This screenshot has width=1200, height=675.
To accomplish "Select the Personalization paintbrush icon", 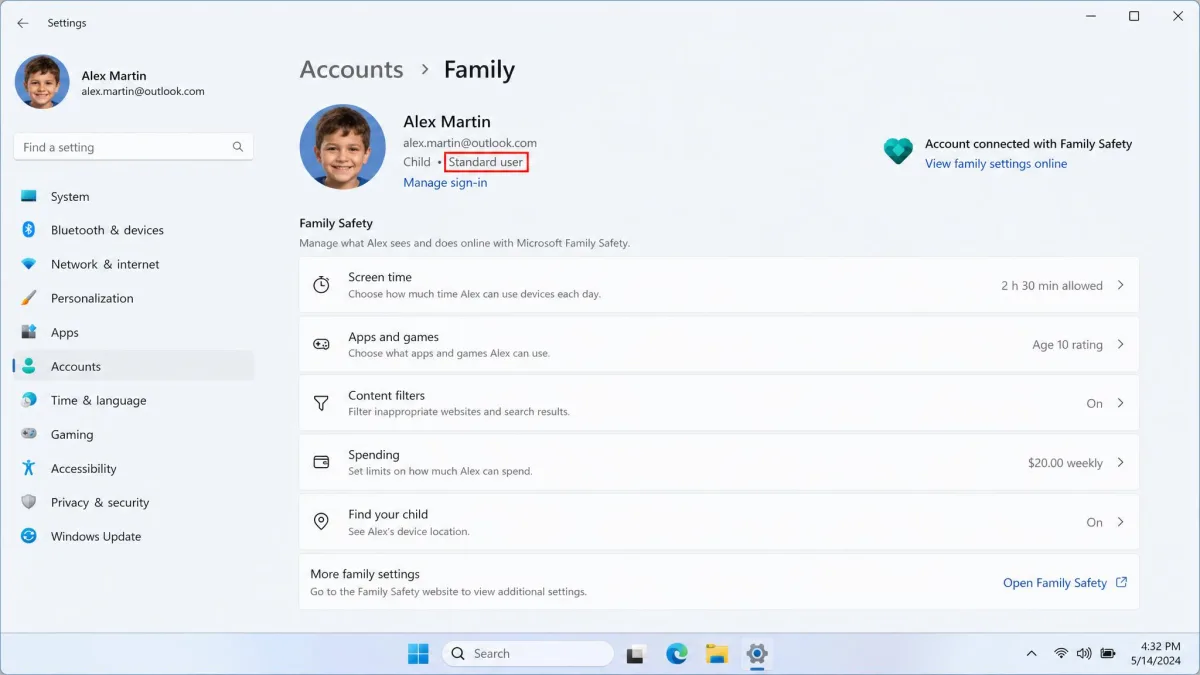I will tap(29, 298).
